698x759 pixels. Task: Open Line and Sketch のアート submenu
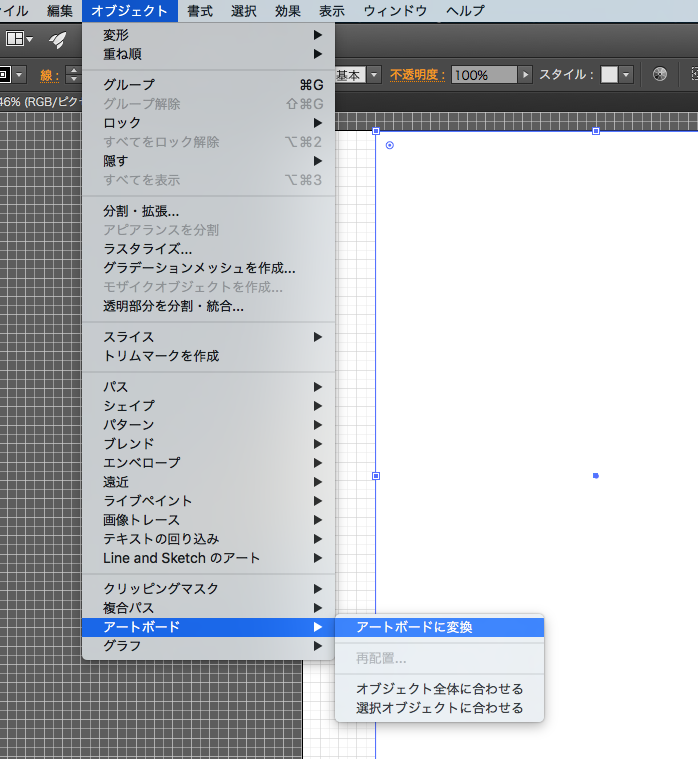point(209,558)
